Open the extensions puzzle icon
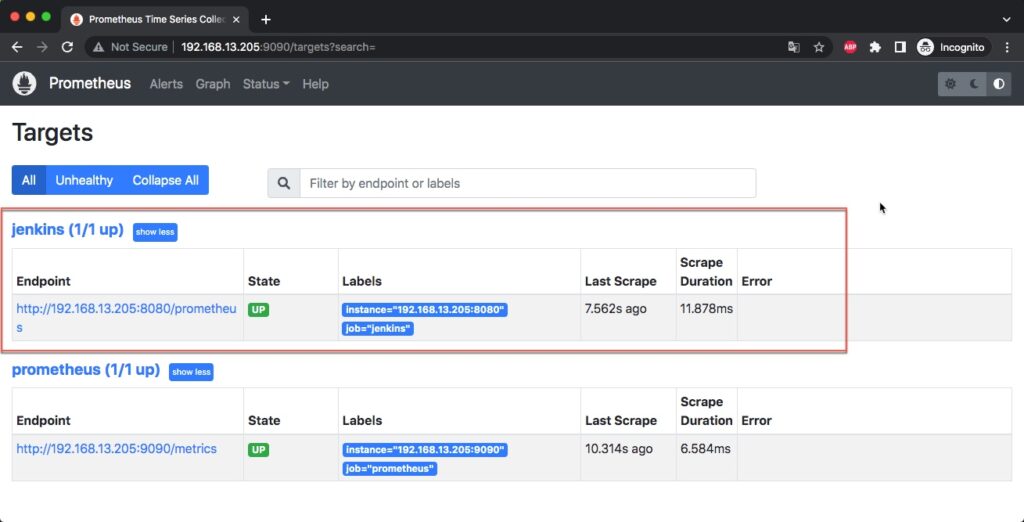The image size is (1024, 522). (875, 47)
